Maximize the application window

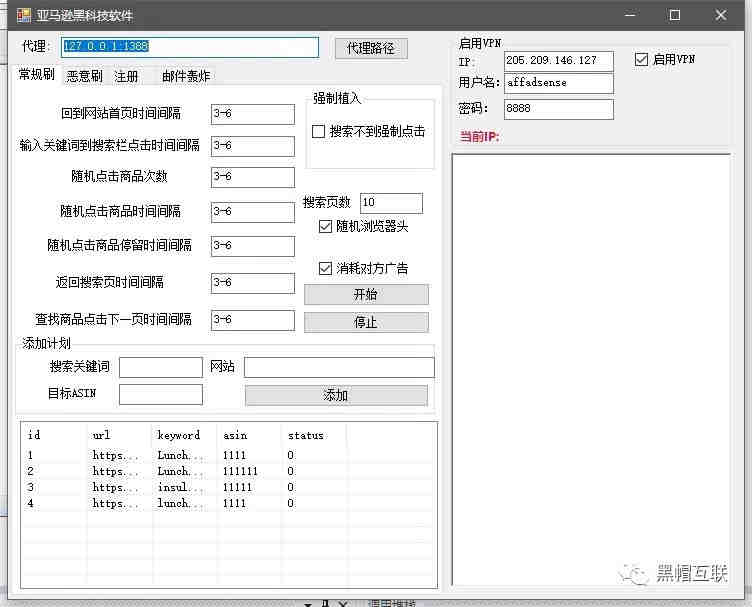[x=675, y=15]
